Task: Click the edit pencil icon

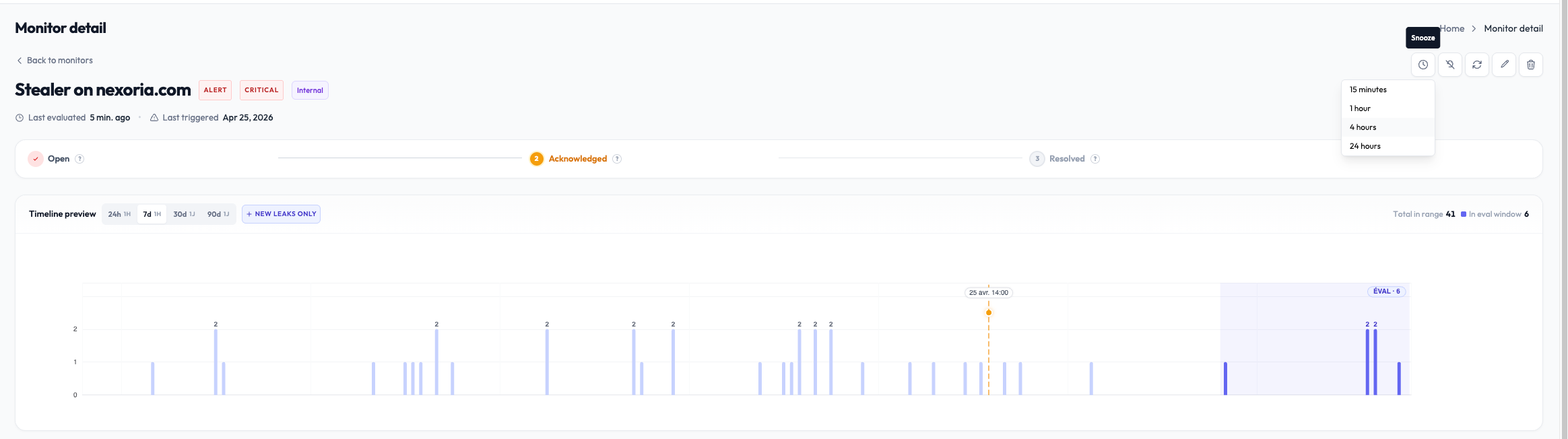Action: 1503,65
